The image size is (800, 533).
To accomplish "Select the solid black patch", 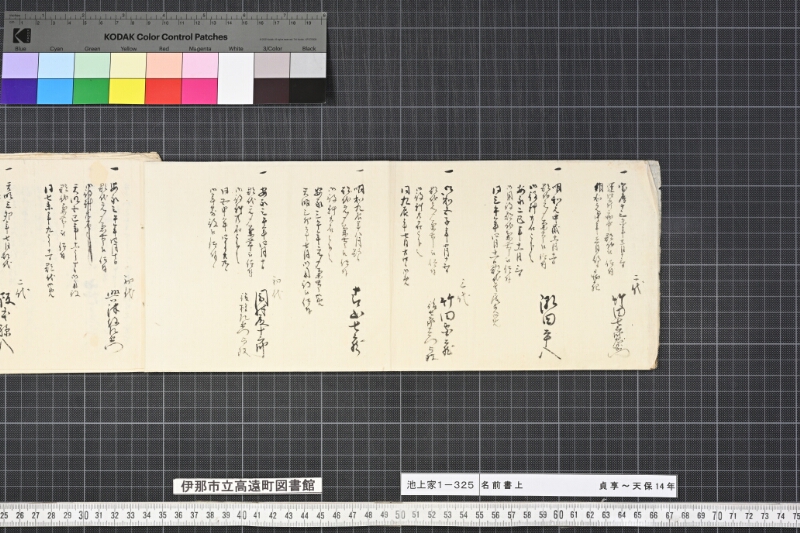I will pos(308,91).
